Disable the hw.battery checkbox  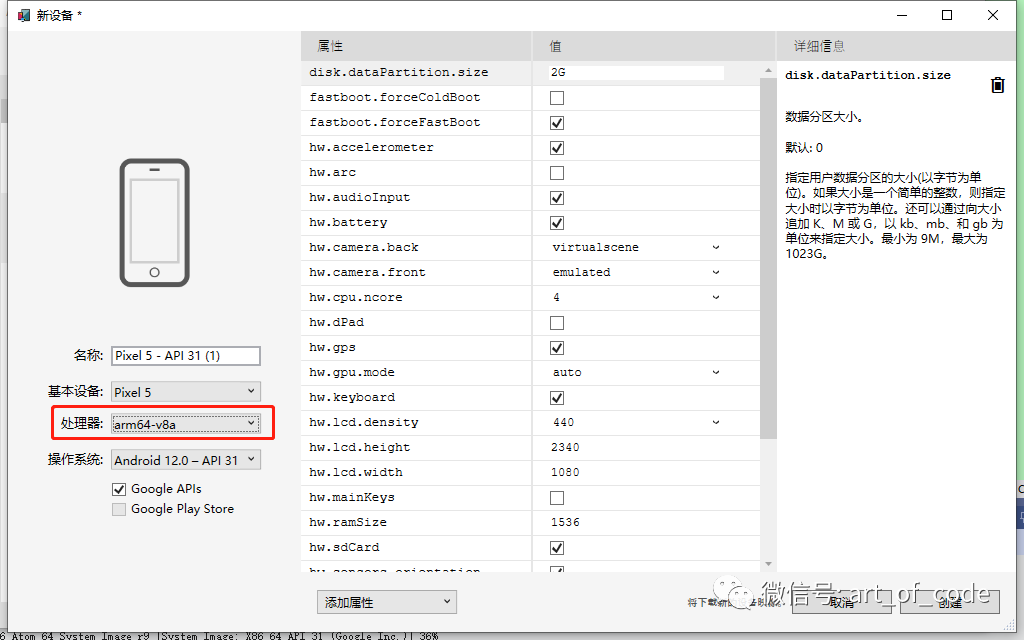tap(557, 223)
